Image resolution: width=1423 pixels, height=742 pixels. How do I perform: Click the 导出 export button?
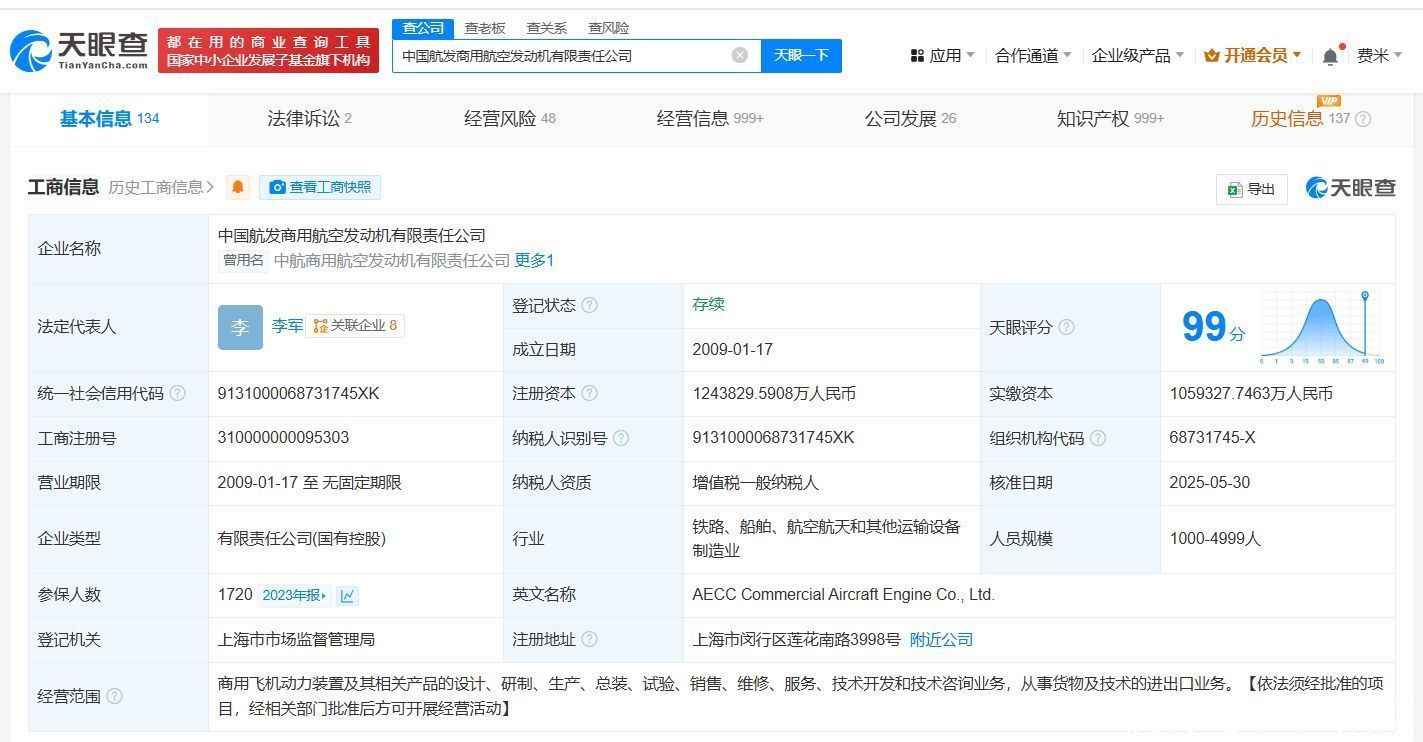1251,189
